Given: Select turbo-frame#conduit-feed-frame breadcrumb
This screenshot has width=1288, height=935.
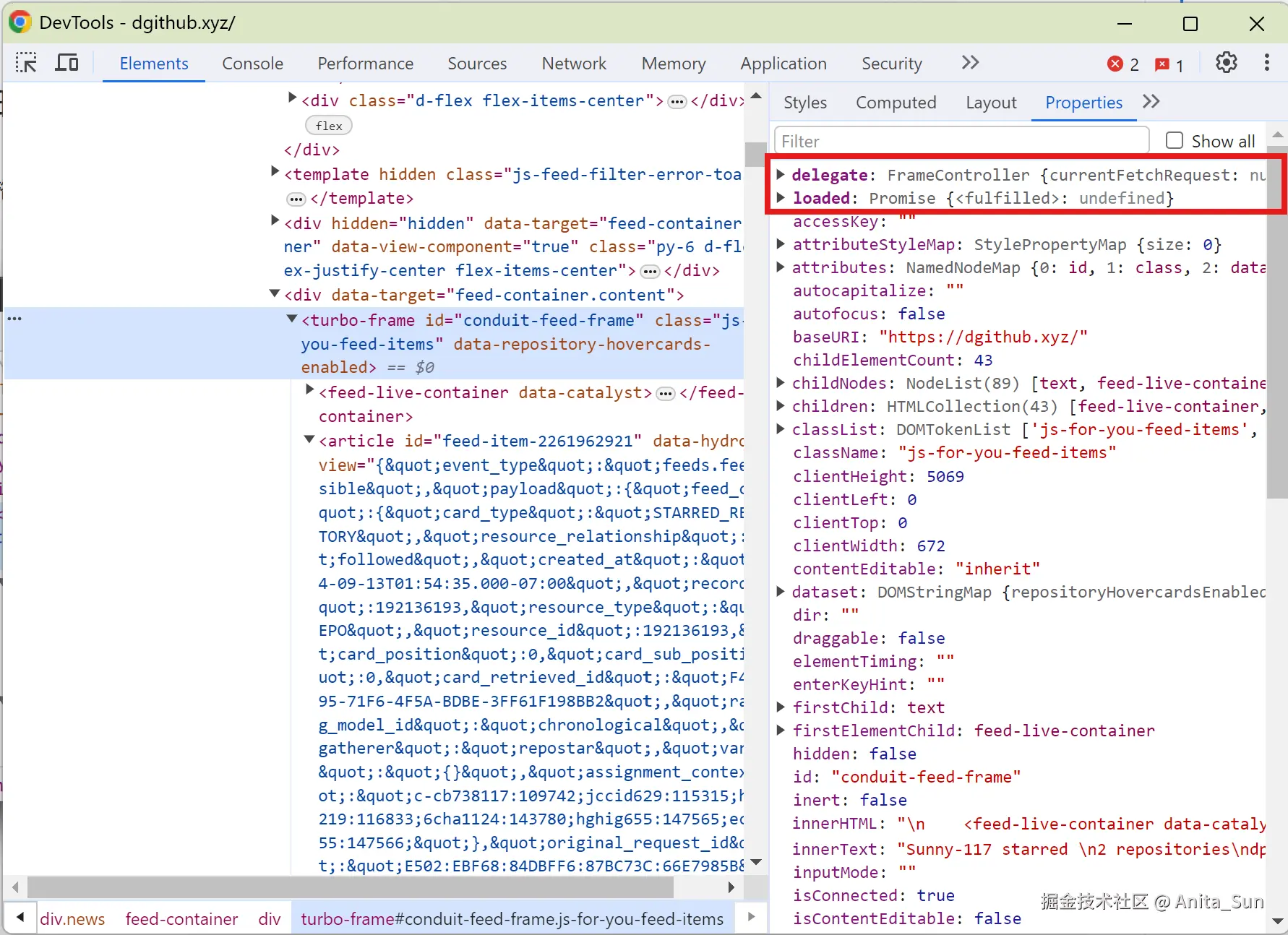Looking at the screenshot, I should point(512,918).
